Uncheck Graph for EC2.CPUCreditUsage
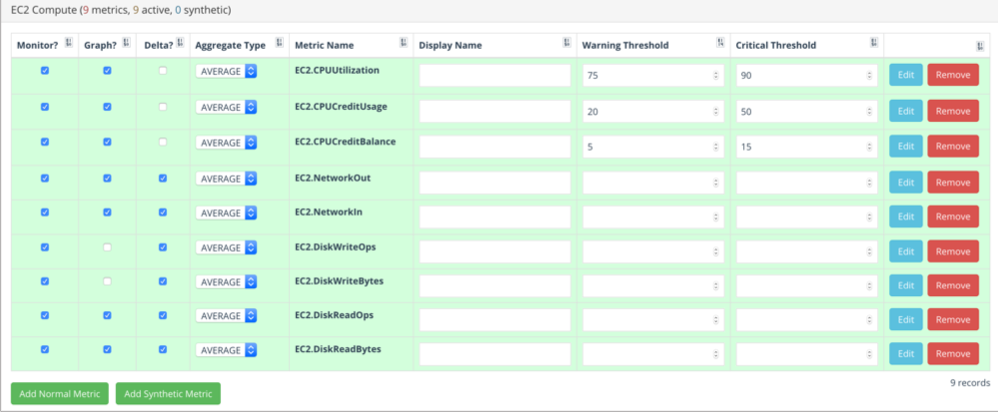This screenshot has width=998, height=412. click(x=107, y=107)
